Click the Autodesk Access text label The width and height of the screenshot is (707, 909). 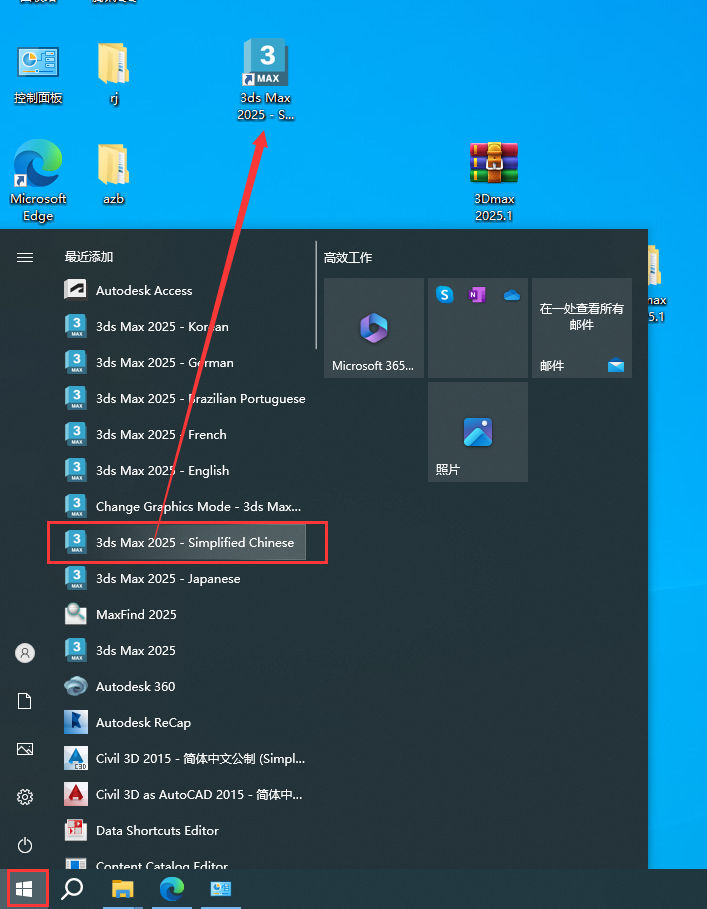coord(144,290)
